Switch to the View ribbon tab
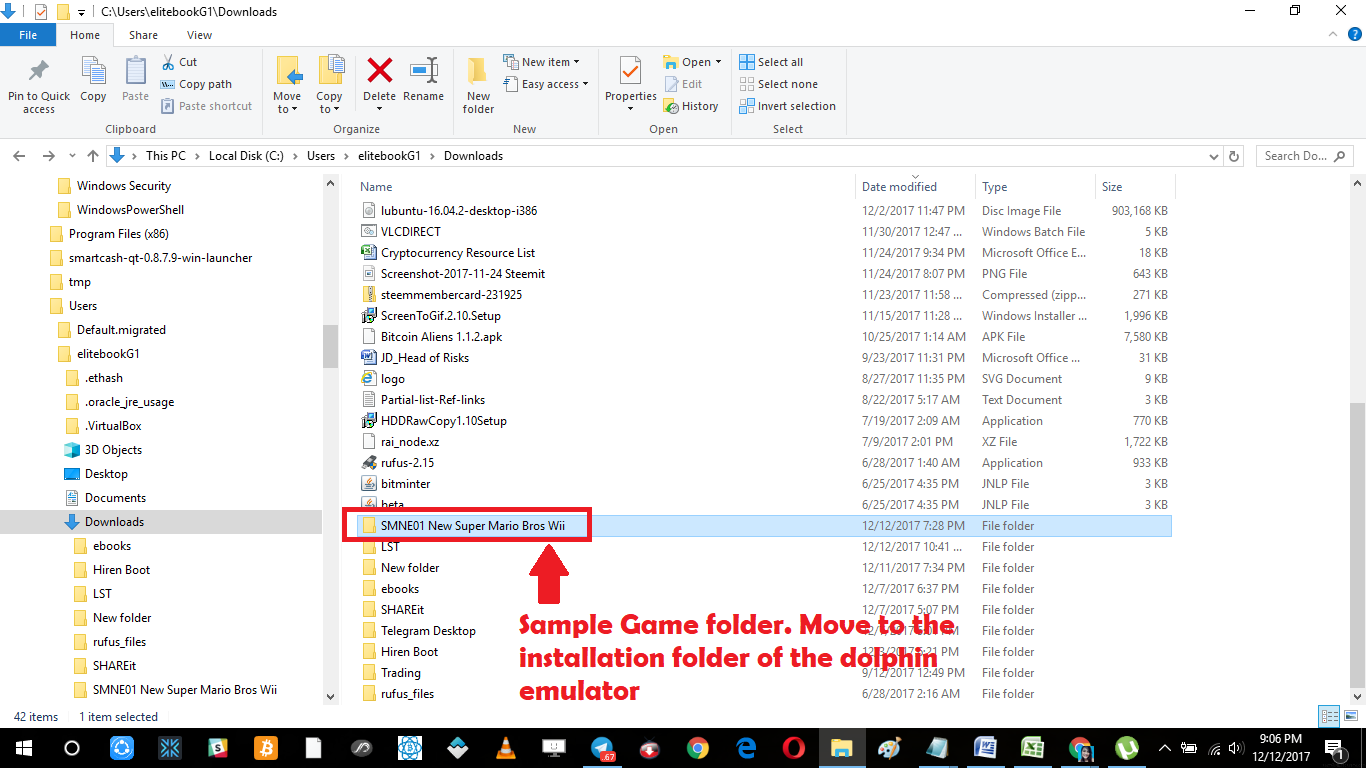The image size is (1366, 768). point(199,35)
